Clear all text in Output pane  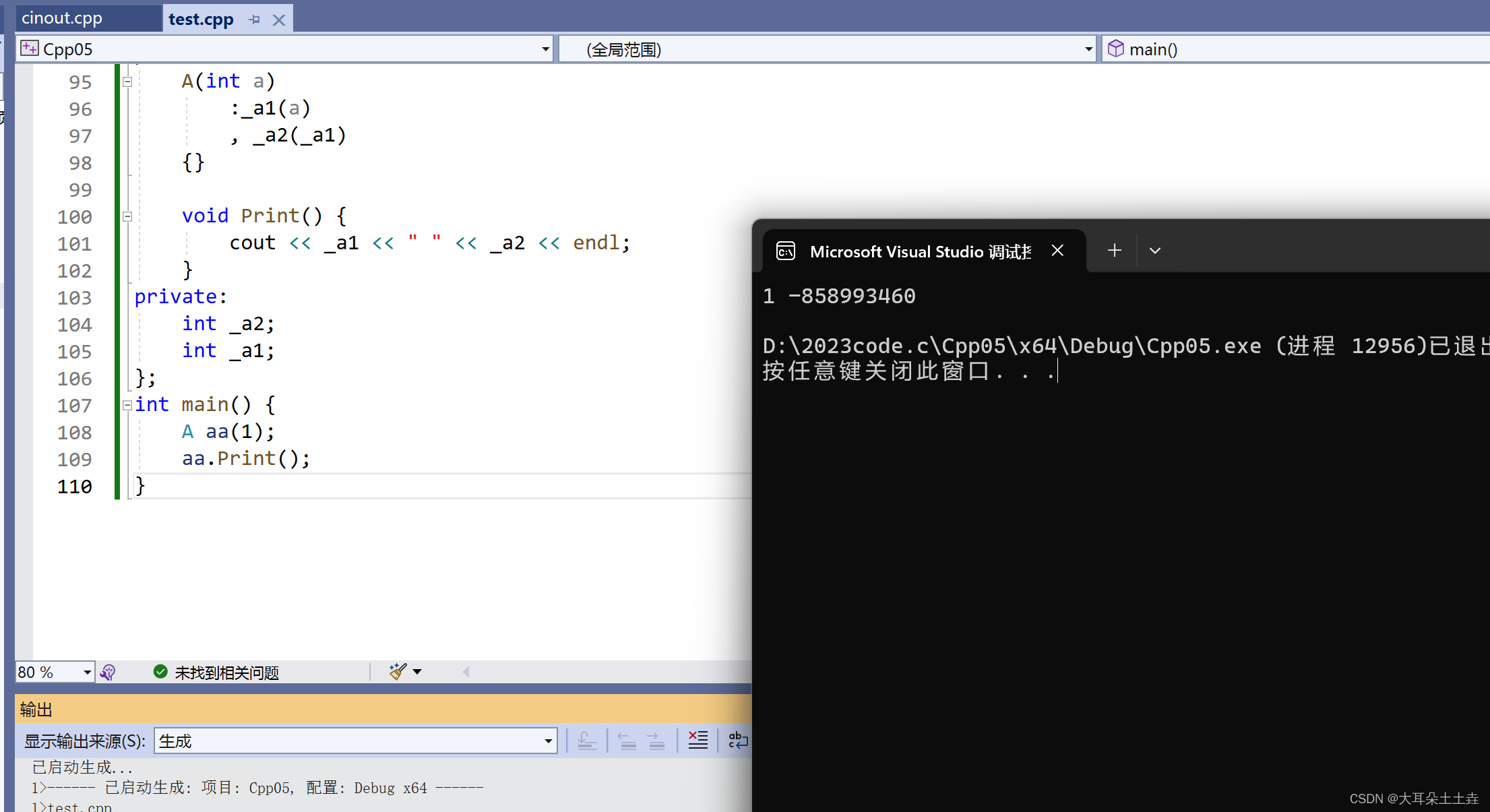697,741
